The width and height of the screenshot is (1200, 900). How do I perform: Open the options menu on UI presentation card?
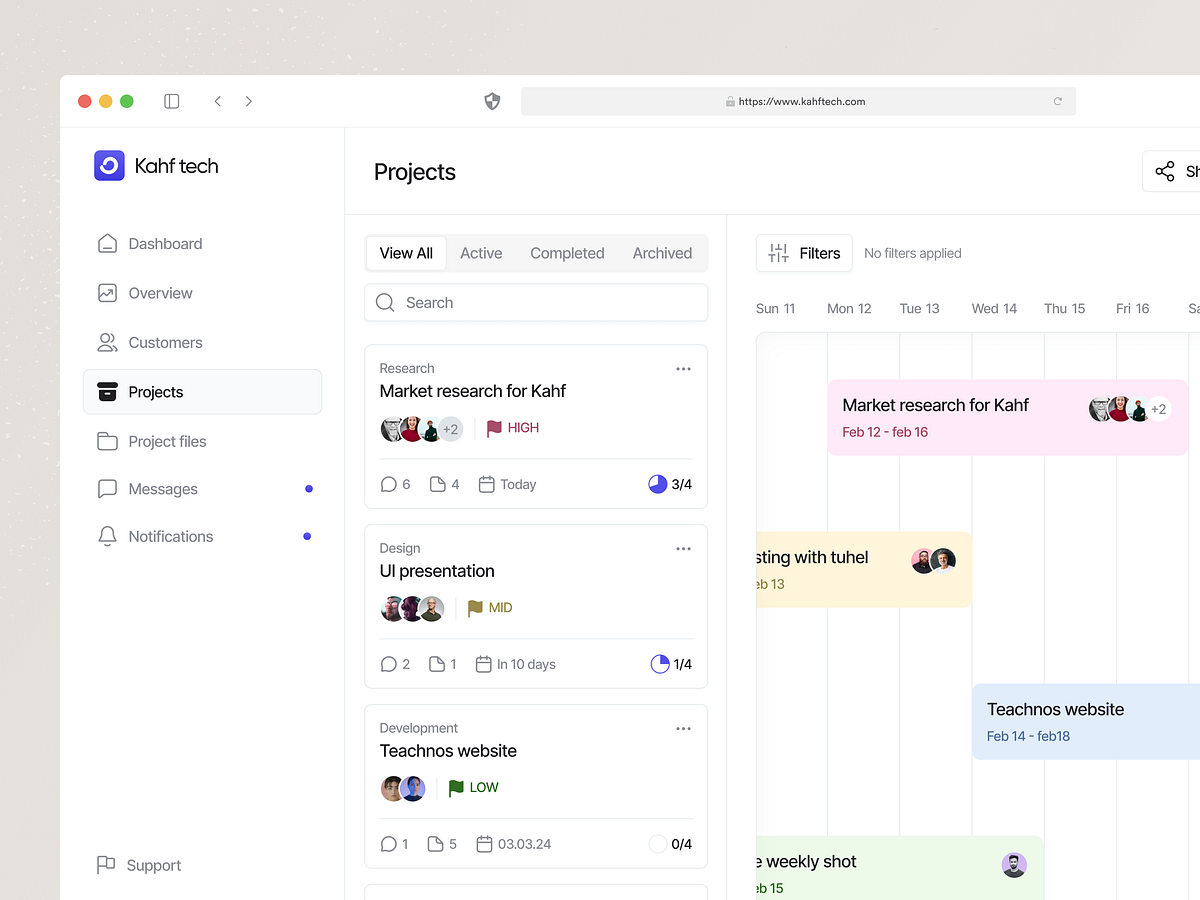(683, 548)
